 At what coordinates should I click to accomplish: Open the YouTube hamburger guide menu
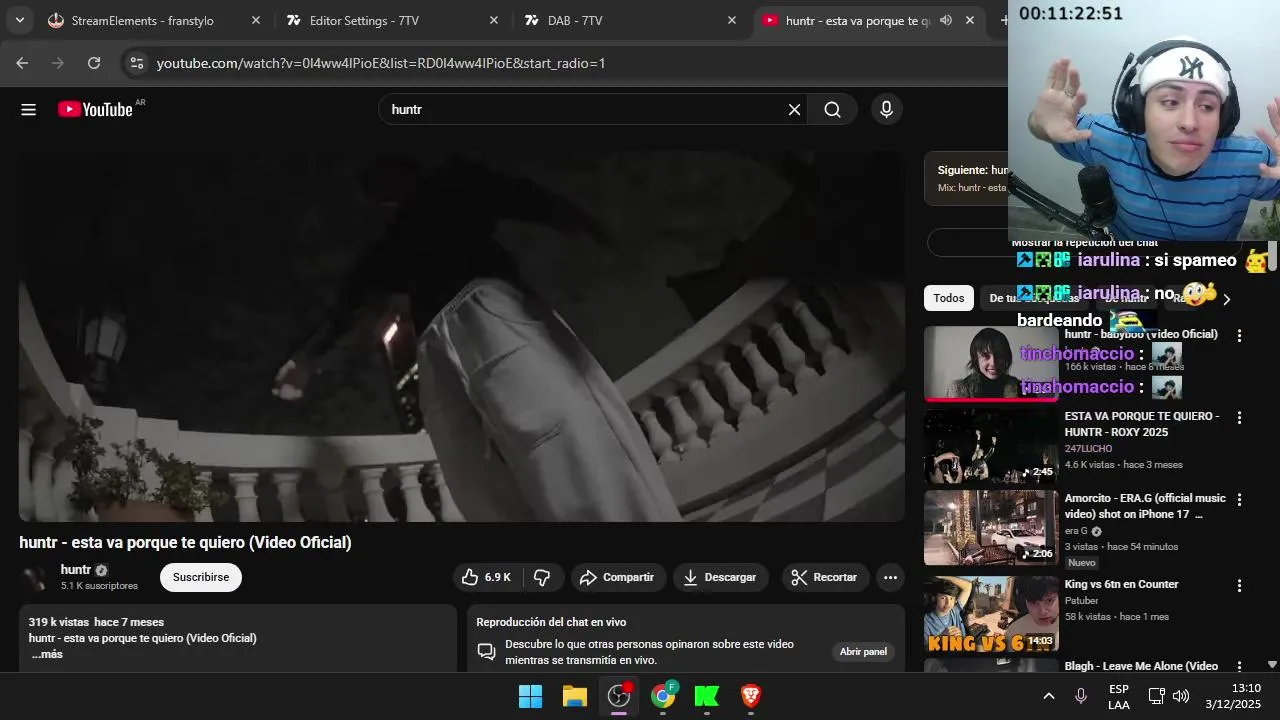28,110
